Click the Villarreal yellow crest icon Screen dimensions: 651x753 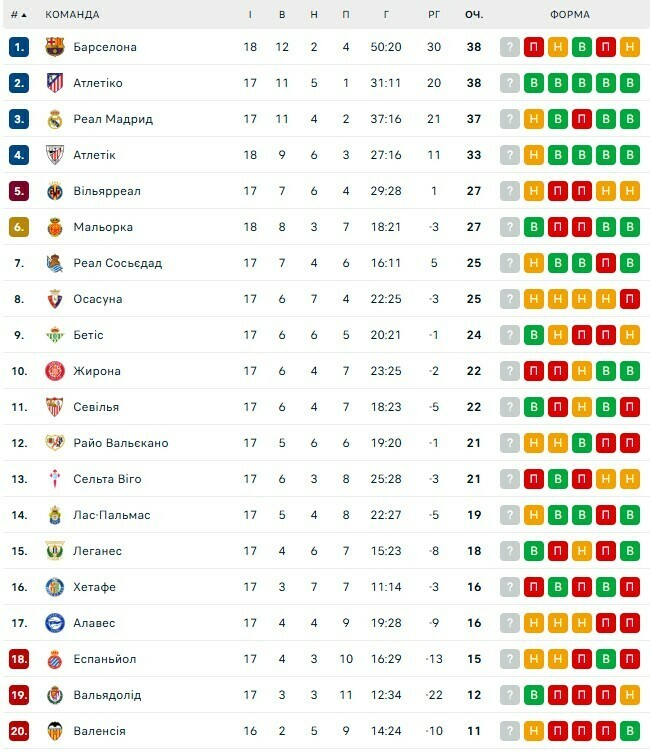pos(55,191)
